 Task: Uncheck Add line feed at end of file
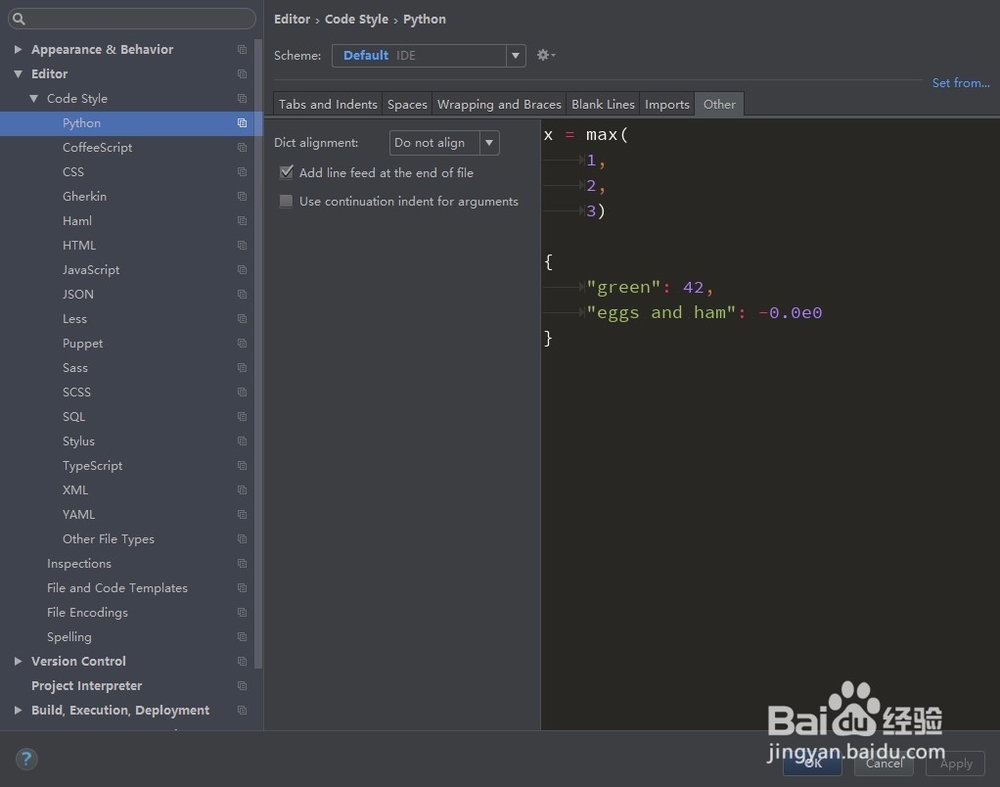tap(286, 172)
